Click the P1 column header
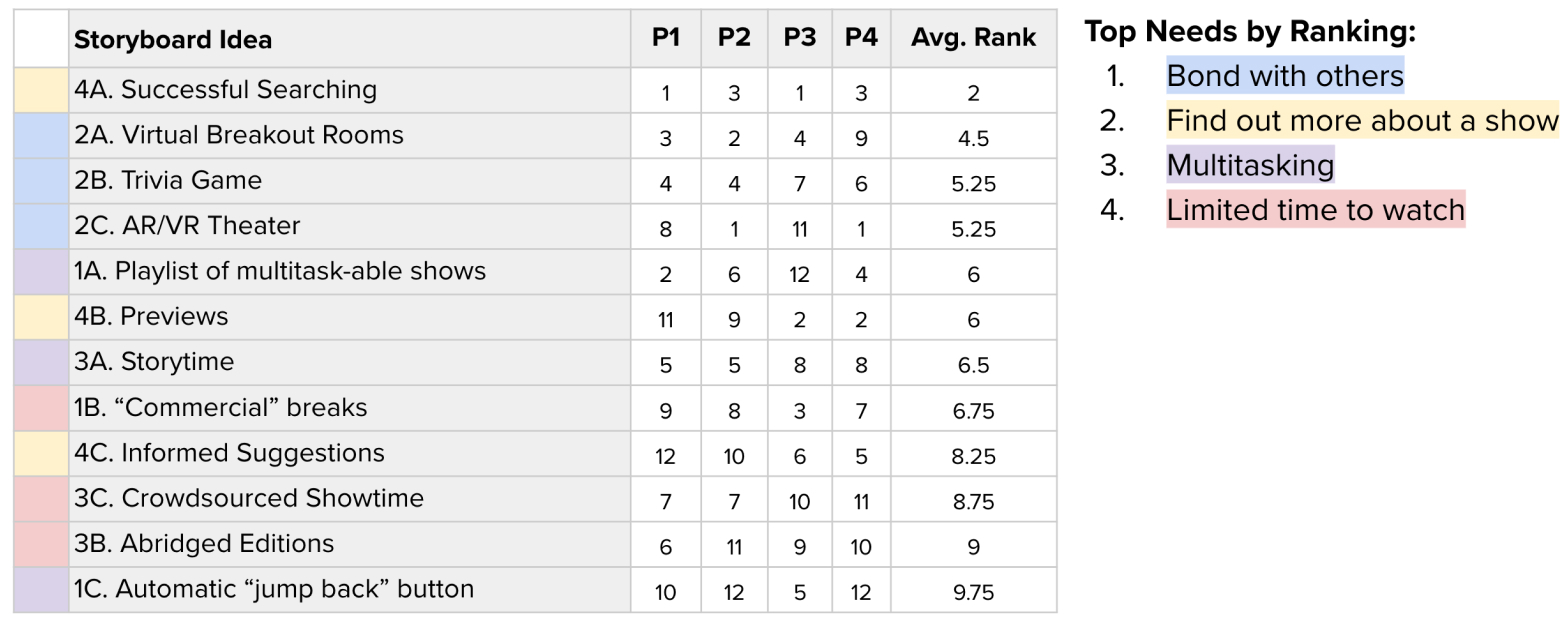The width and height of the screenshot is (1568, 623). point(666,39)
